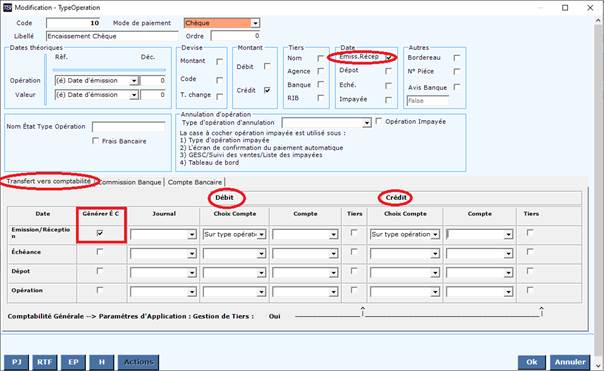The height and width of the screenshot is (371, 604).
Task: Toggle Débit Tiers checkbox in Emission/Réception row
Action: [x=354, y=232]
